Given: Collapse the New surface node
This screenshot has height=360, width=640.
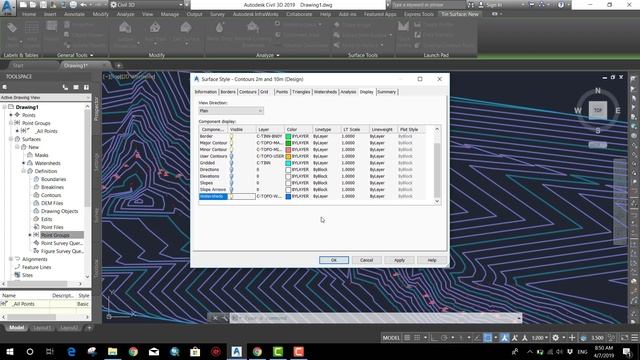Looking at the screenshot, I should click(17, 147).
